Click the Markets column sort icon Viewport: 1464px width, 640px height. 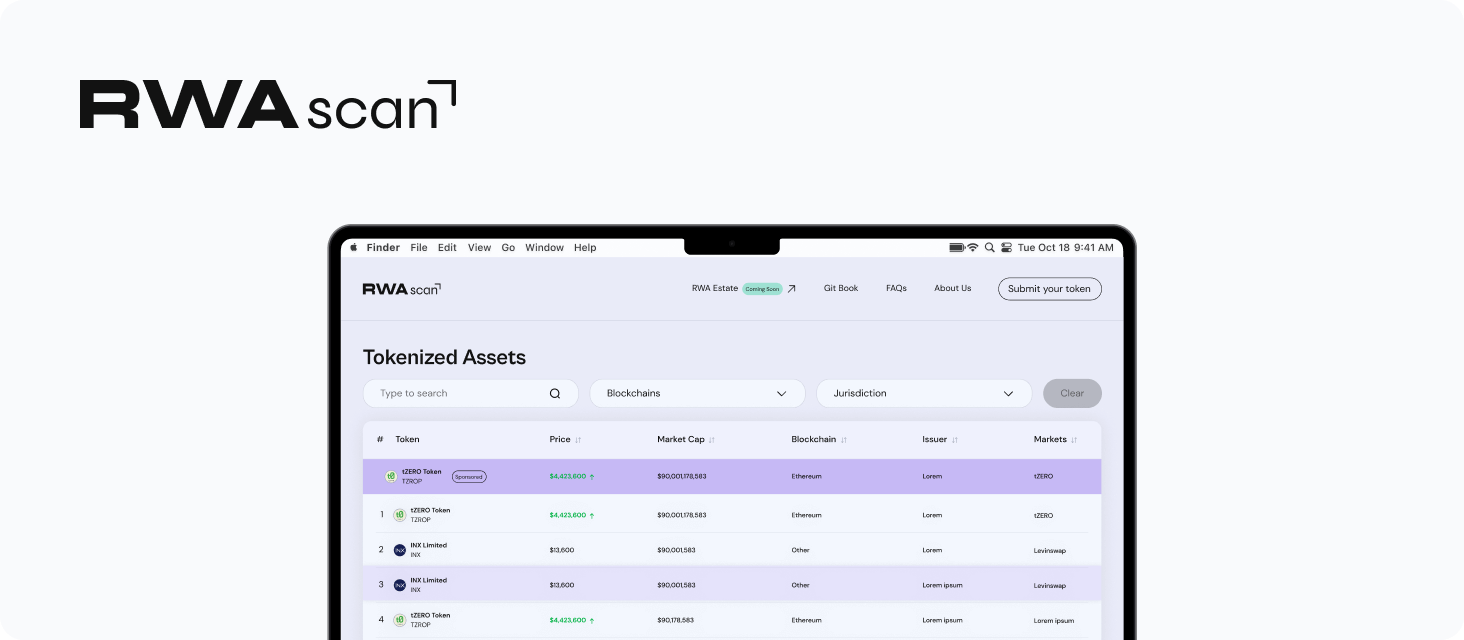[1074, 440]
